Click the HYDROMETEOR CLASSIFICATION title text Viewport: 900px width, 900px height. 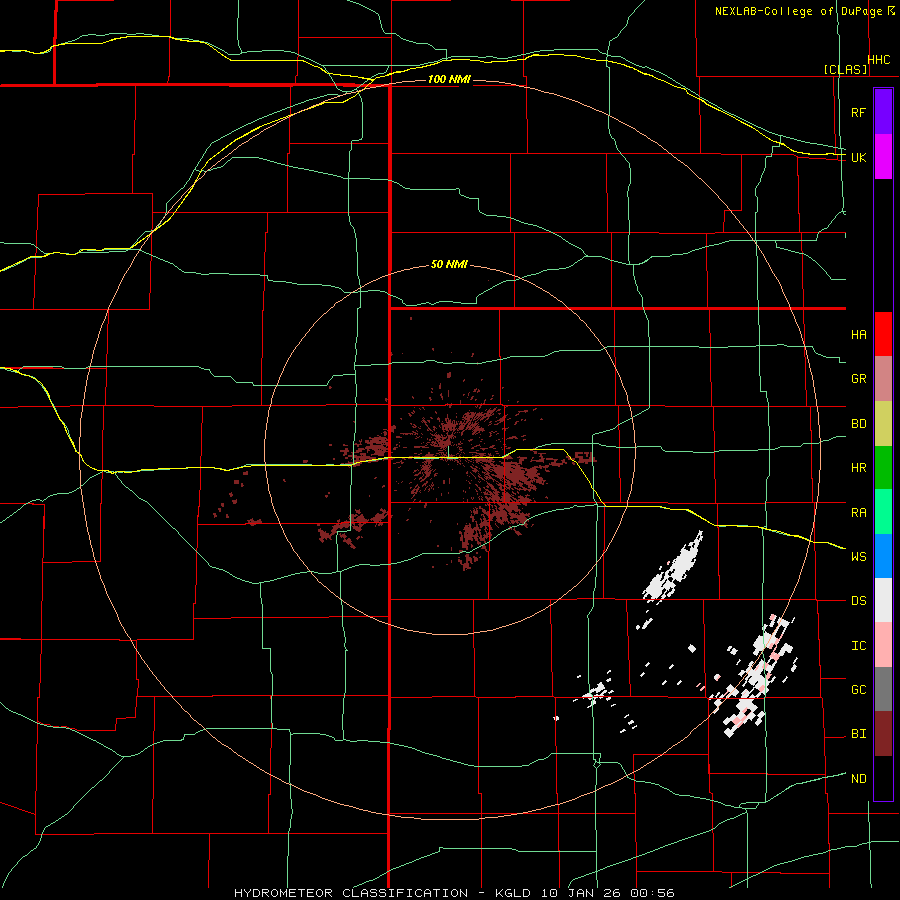[x=351, y=893]
